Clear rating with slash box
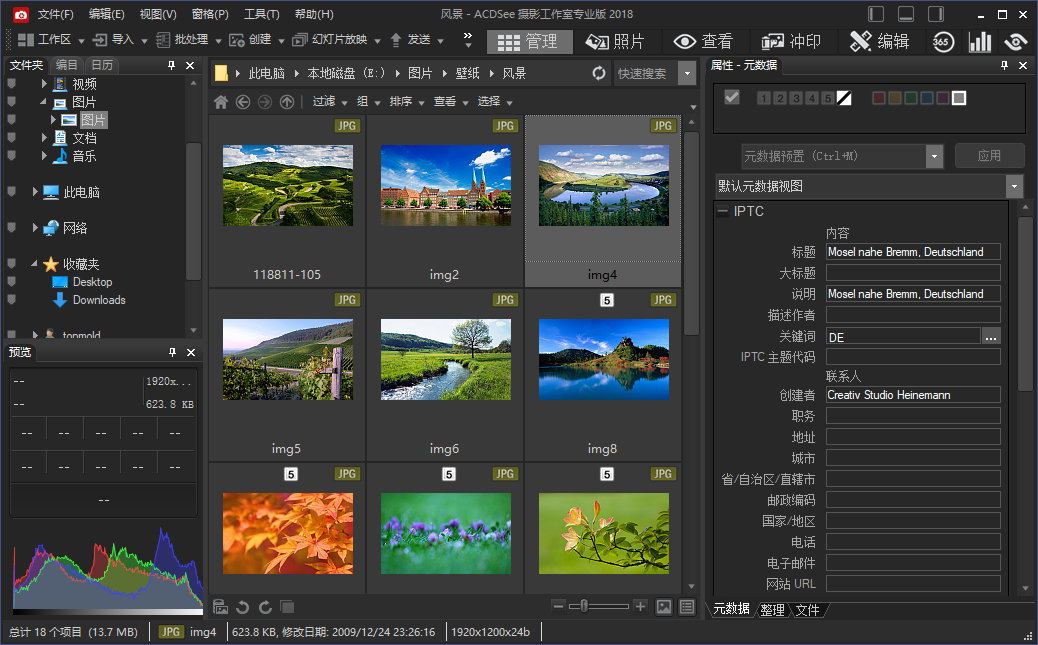This screenshot has width=1038, height=645. click(844, 98)
